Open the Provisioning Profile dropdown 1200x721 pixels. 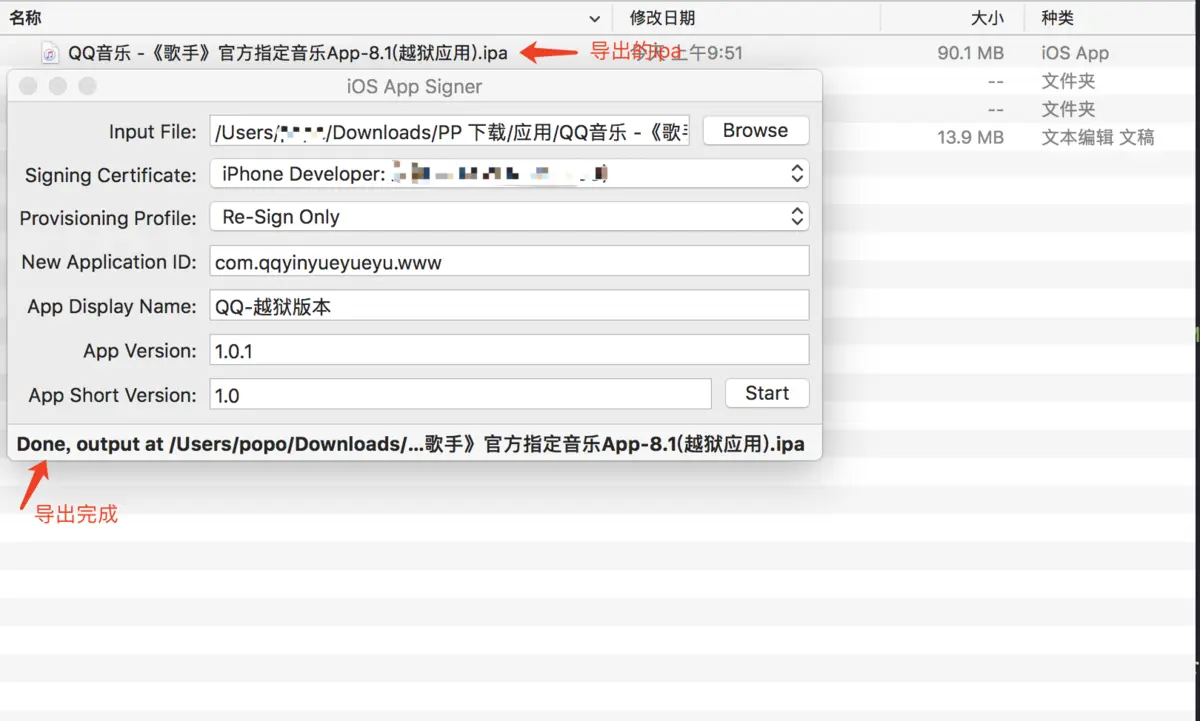(x=509, y=217)
